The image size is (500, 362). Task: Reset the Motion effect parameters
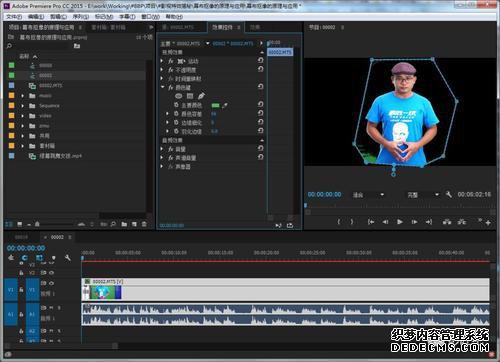click(260, 61)
